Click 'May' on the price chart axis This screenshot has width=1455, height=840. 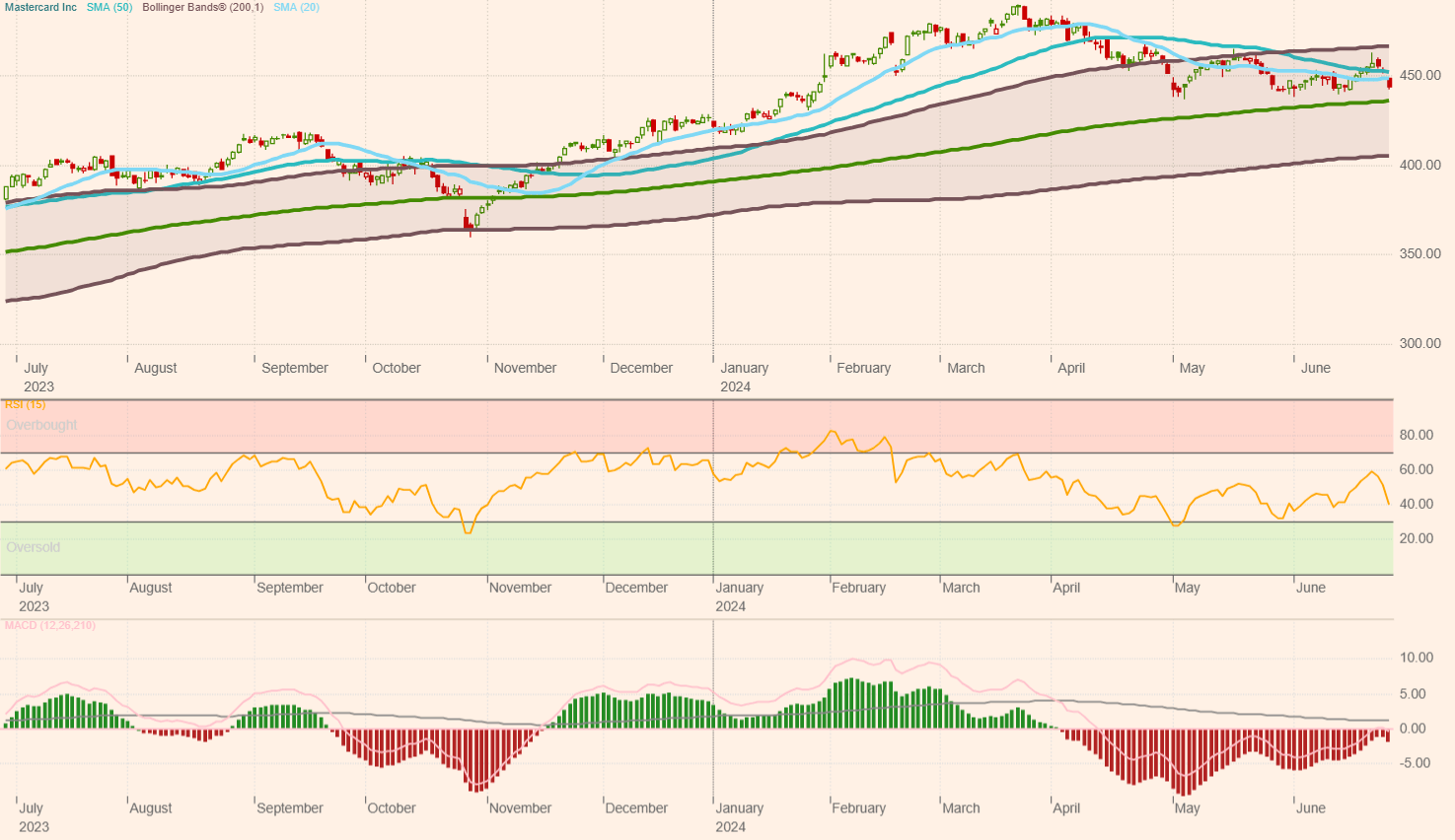pyautogui.click(x=1193, y=368)
